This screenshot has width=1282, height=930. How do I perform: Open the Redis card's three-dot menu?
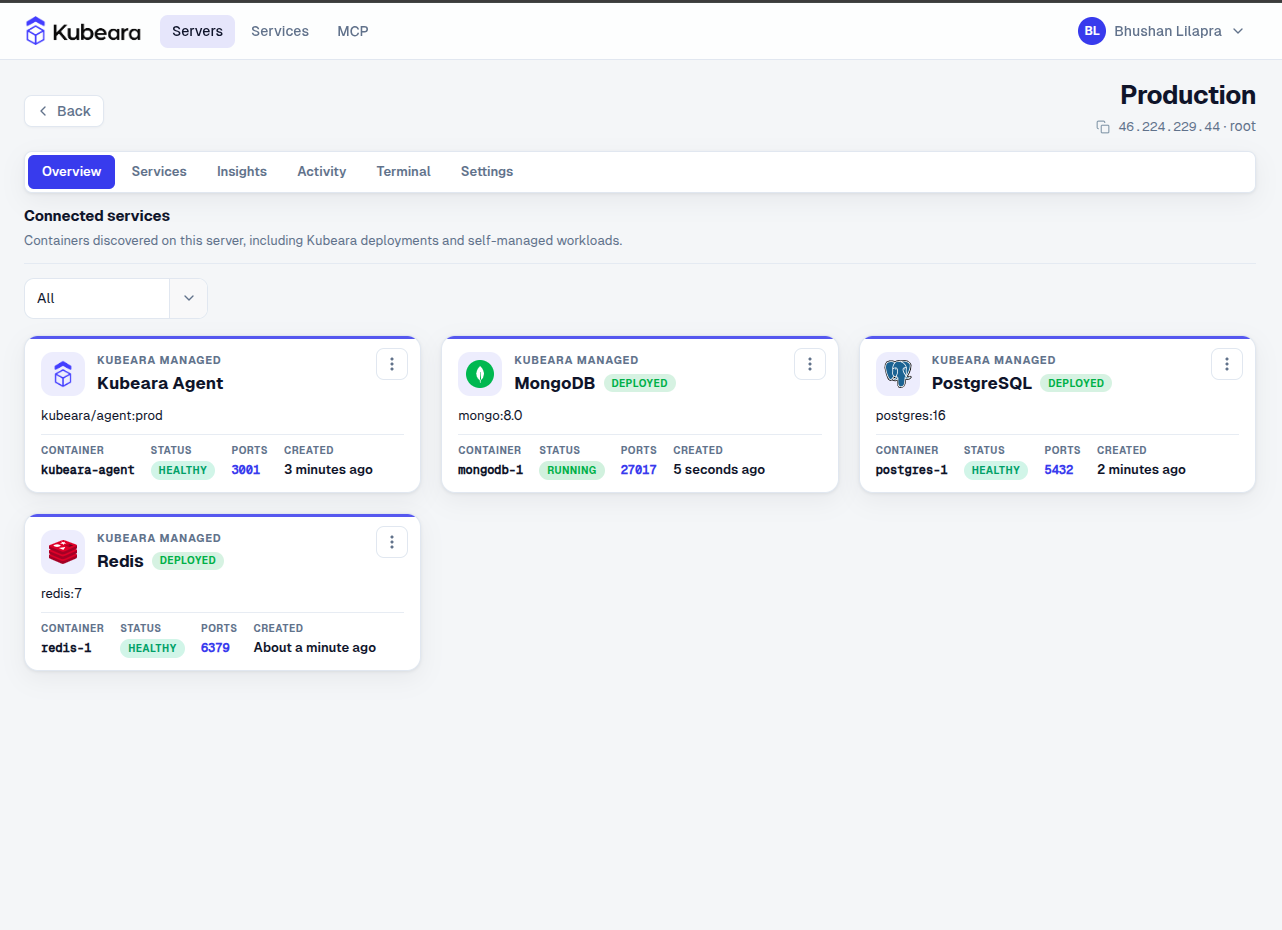click(392, 542)
